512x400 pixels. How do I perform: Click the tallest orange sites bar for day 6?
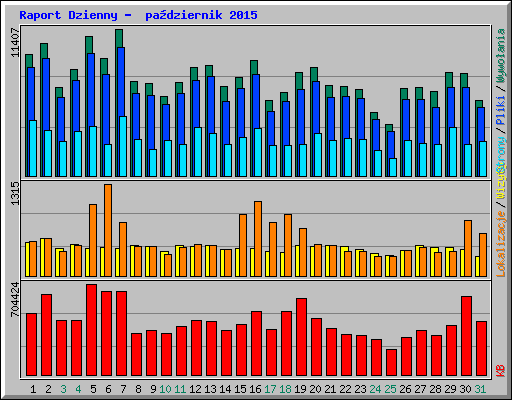108,230
